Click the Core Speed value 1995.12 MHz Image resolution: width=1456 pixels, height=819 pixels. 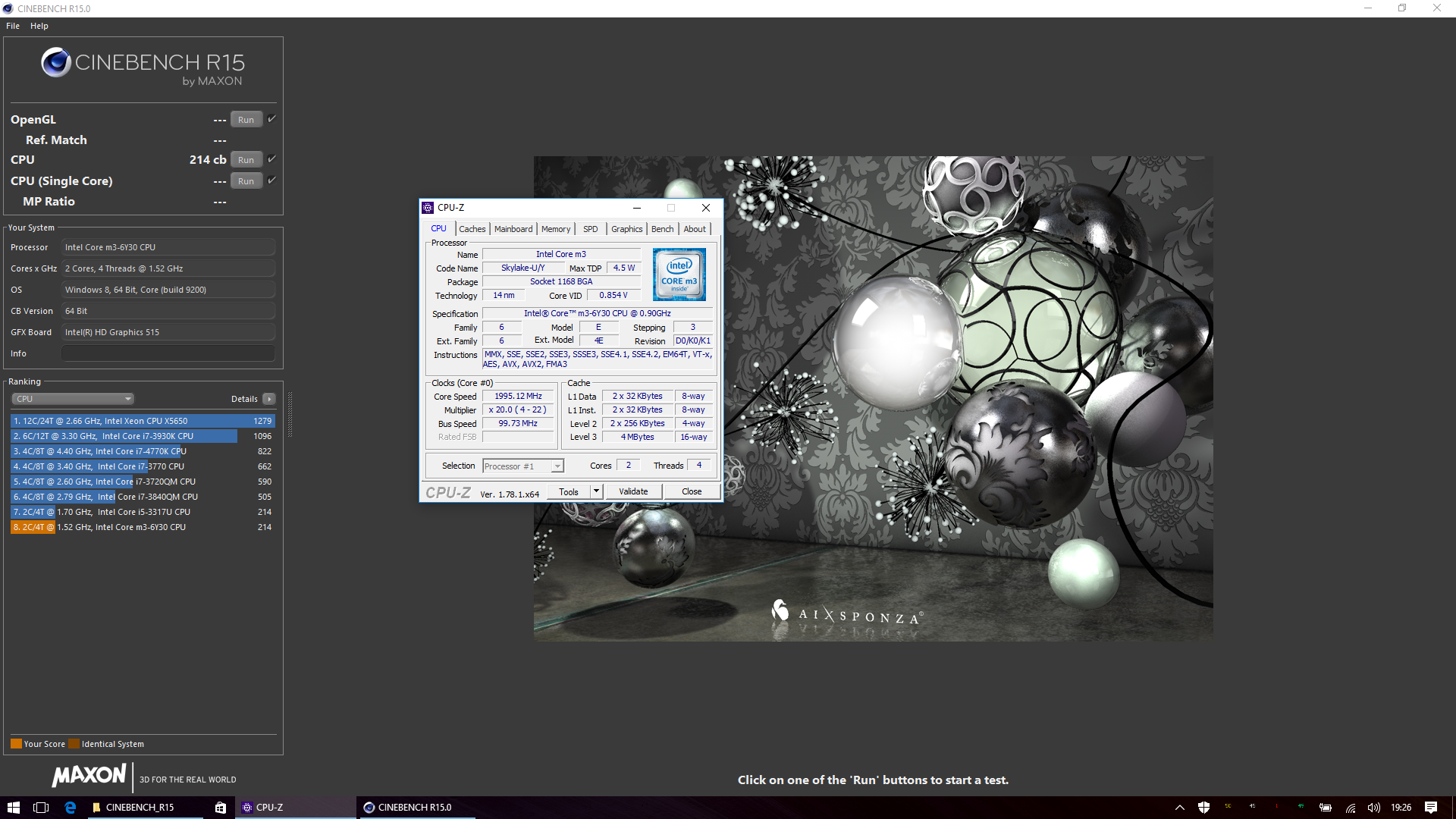(x=519, y=396)
